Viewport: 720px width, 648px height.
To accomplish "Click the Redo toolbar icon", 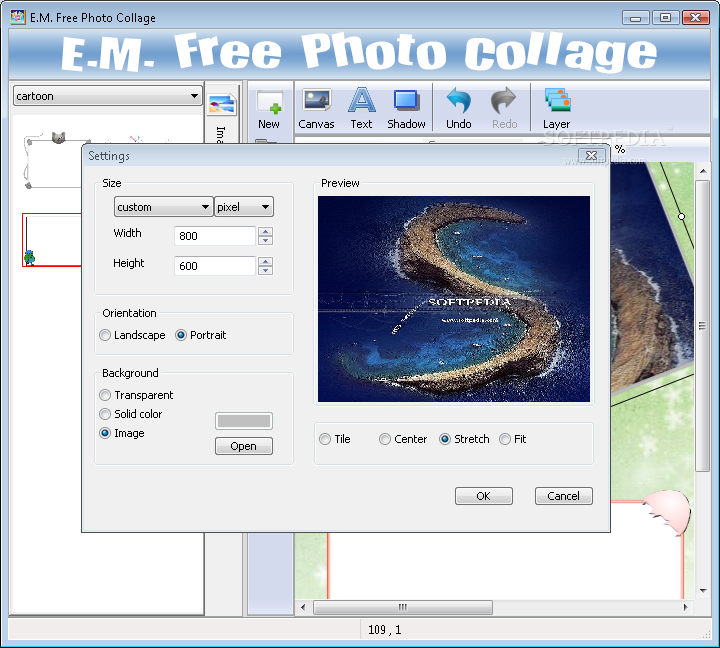I will pos(504,109).
